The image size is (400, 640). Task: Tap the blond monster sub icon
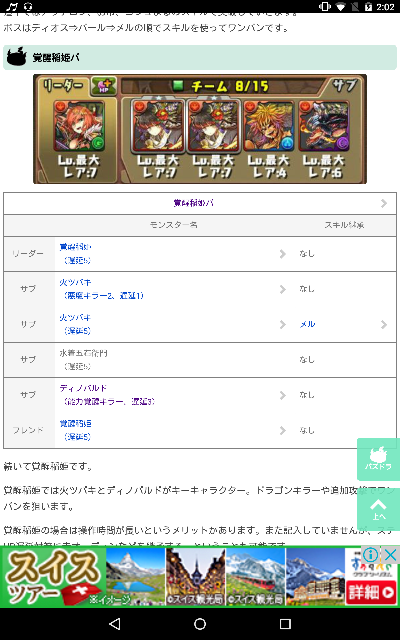tap(268, 126)
